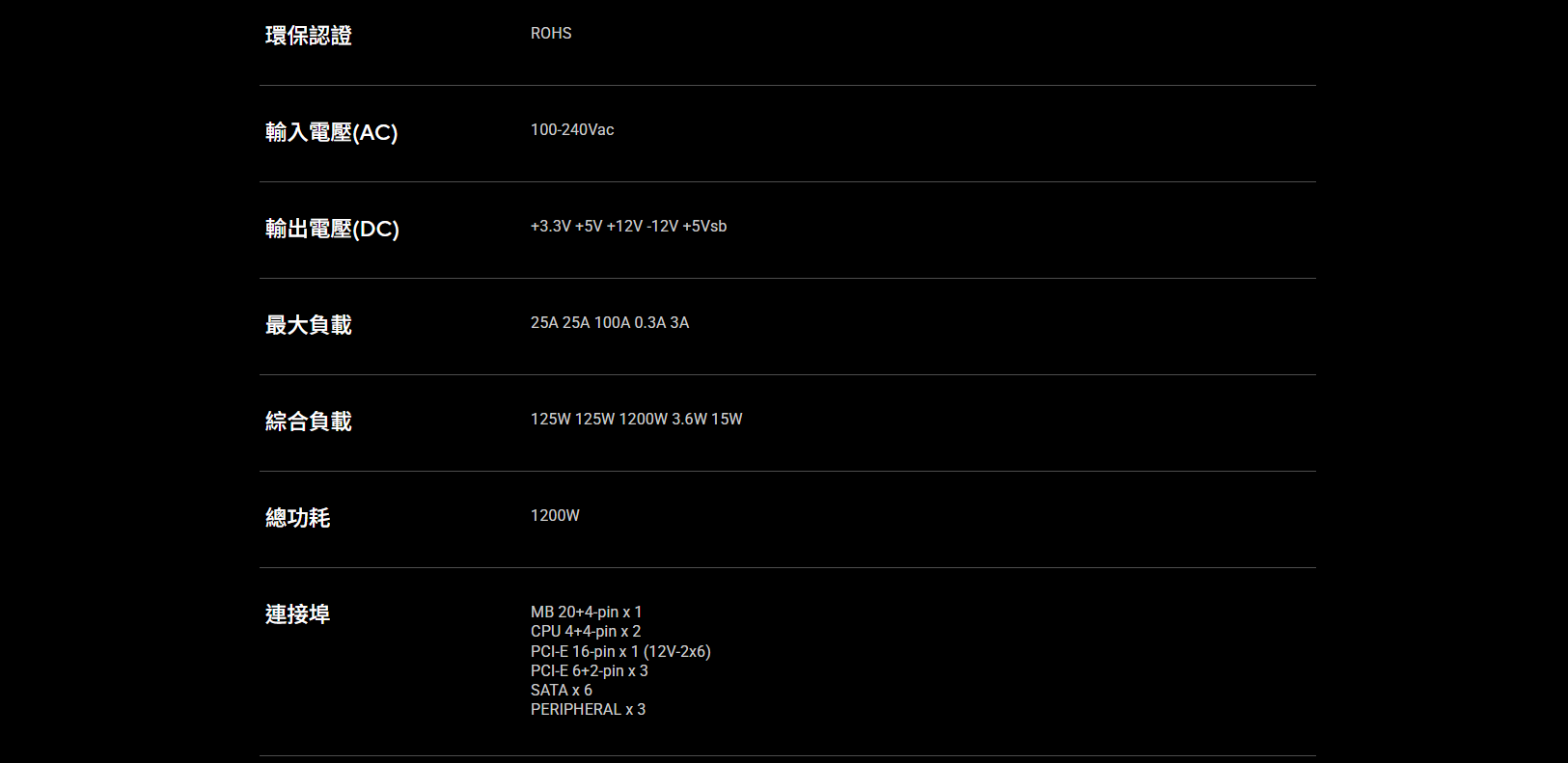Click the PCI-E 16-pin x 1 (12V-2x6) line
The height and width of the screenshot is (763, 1568).
click(x=620, y=651)
